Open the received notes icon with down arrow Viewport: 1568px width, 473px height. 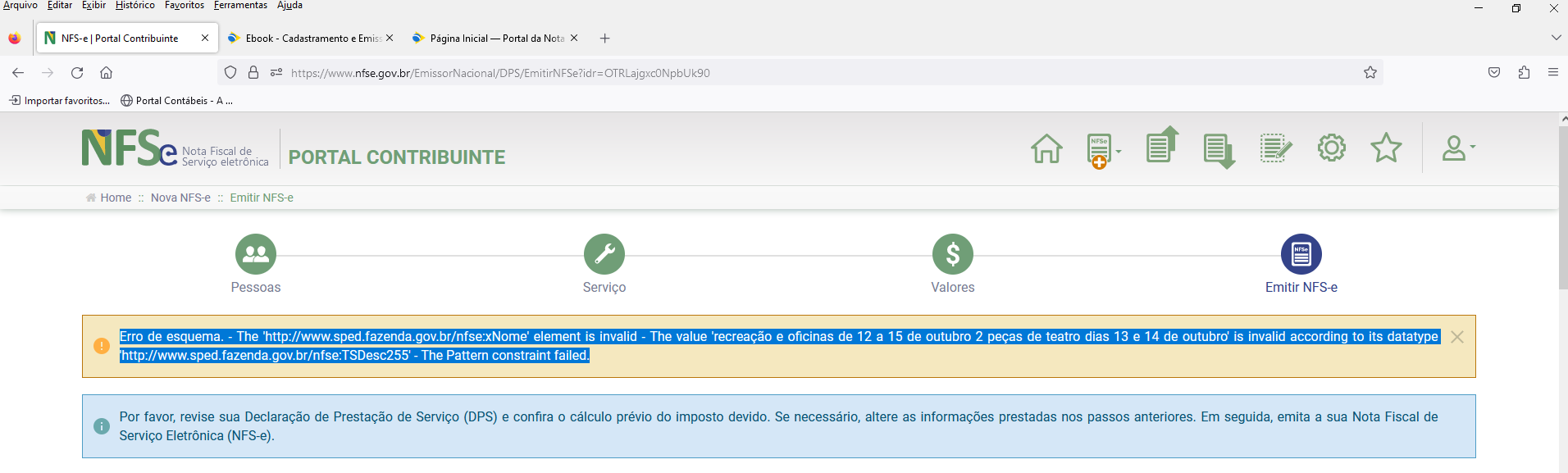tap(1219, 151)
